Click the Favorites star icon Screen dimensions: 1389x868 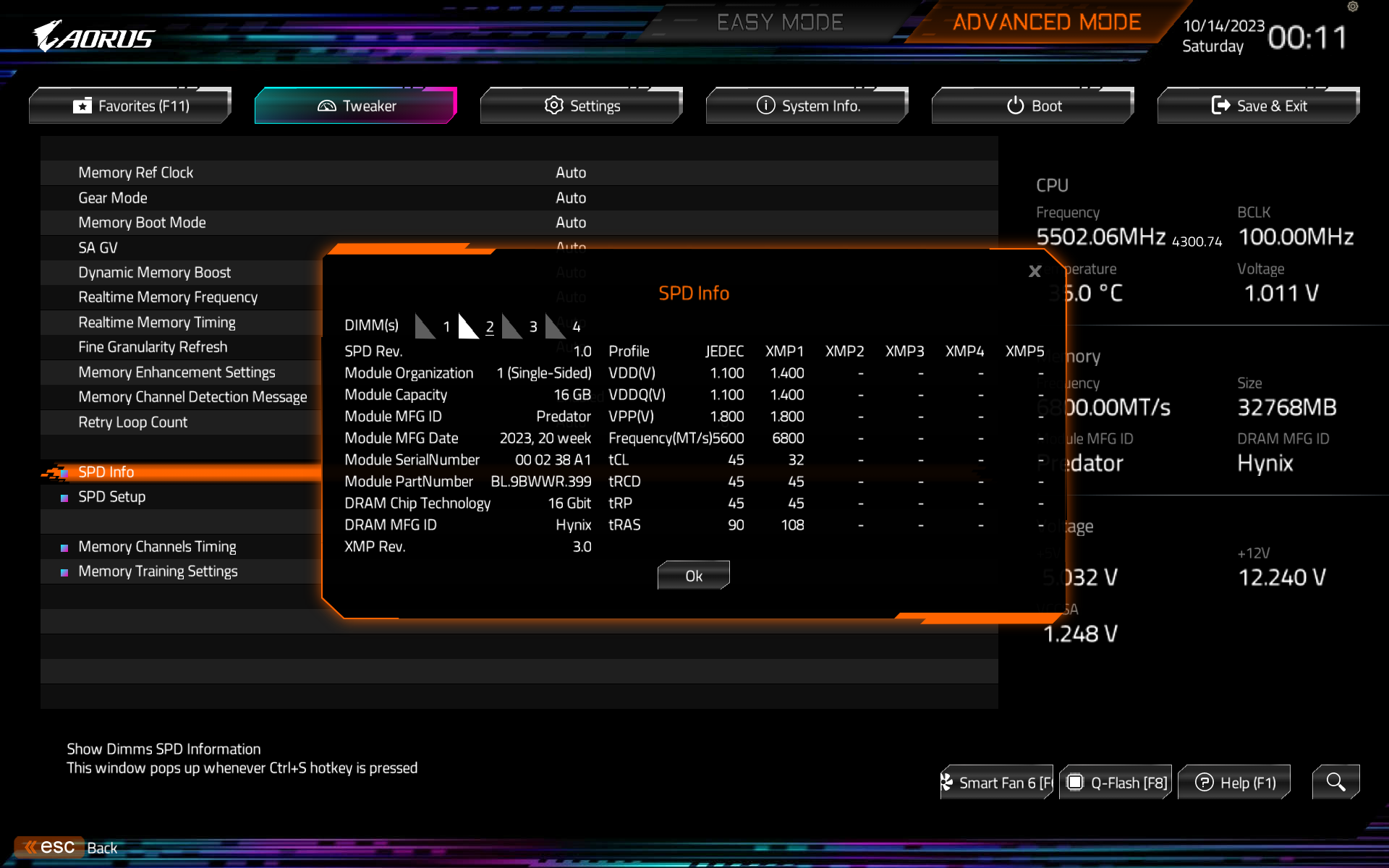pos(82,106)
